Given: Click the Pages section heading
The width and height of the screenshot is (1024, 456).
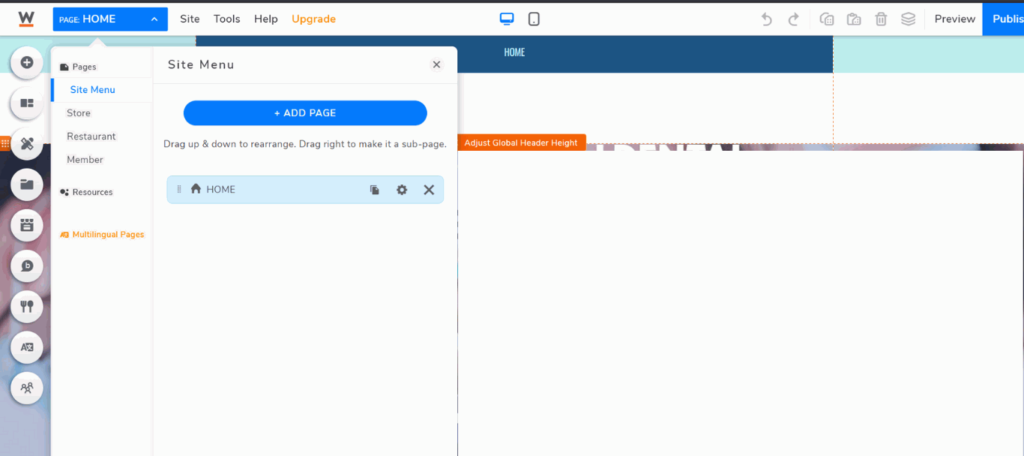Looking at the screenshot, I should 78,67.
